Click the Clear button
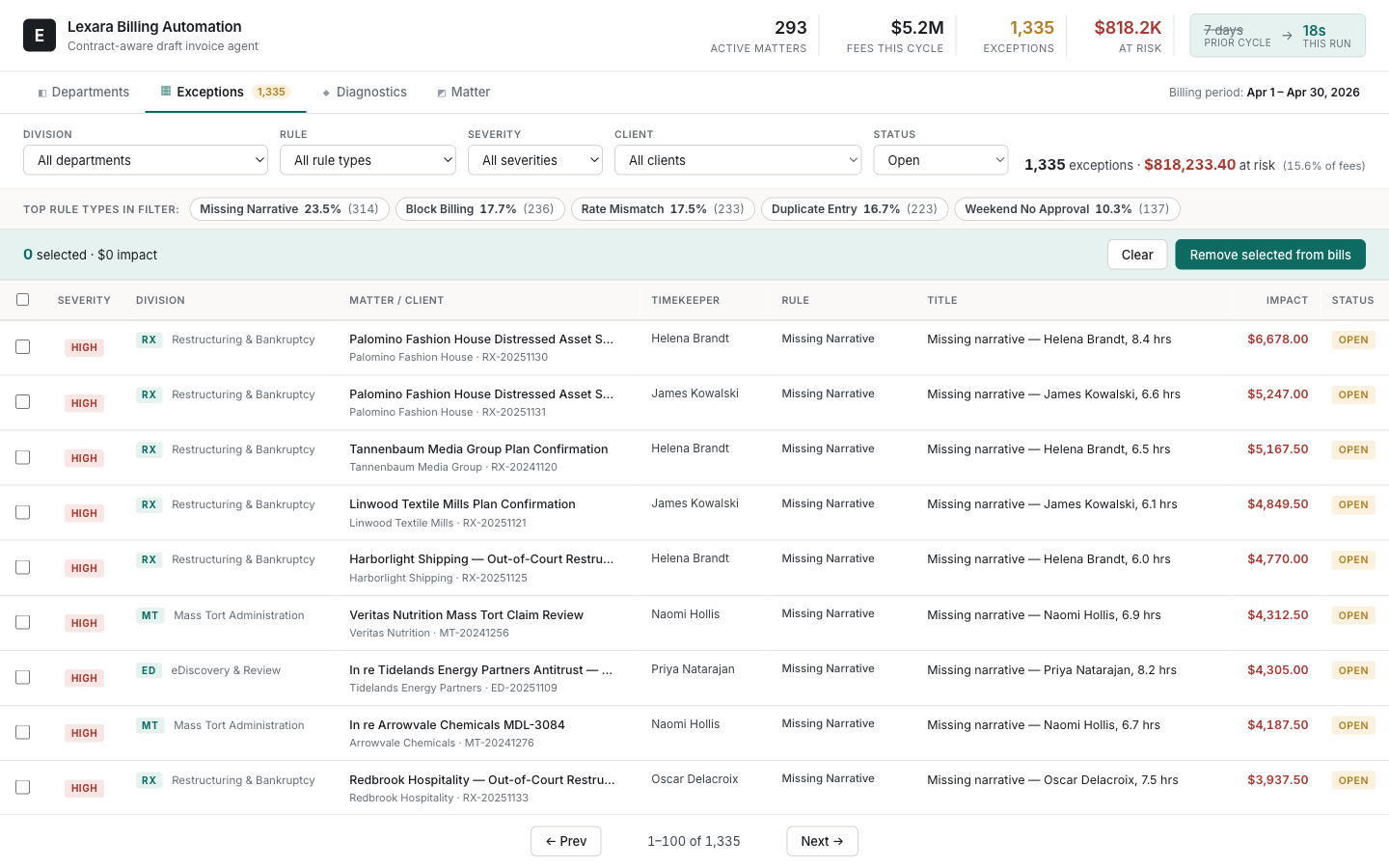The height and width of the screenshot is (868, 1389). 1137,255
